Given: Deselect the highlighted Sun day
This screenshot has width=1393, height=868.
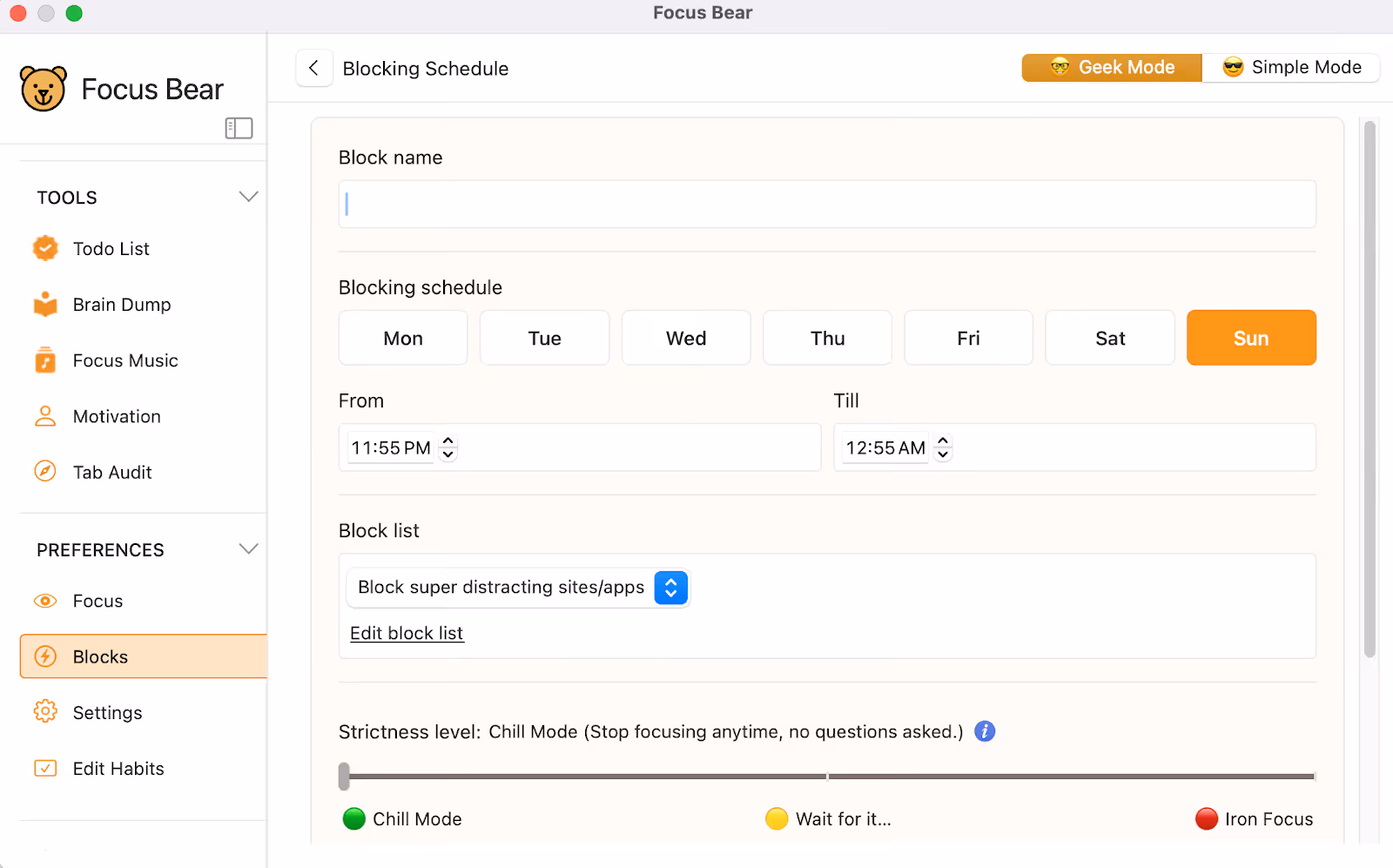Looking at the screenshot, I should coord(1251,338).
